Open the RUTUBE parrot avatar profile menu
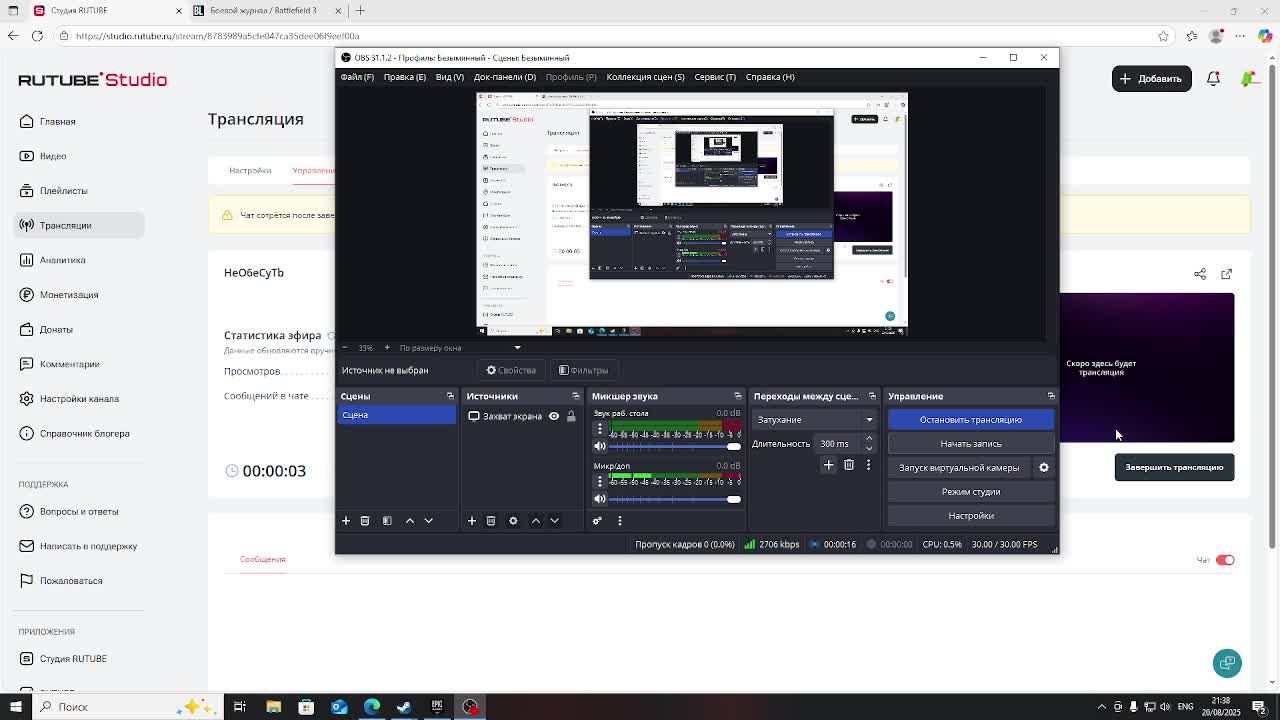This screenshot has width=1280, height=720. pos(1248,78)
